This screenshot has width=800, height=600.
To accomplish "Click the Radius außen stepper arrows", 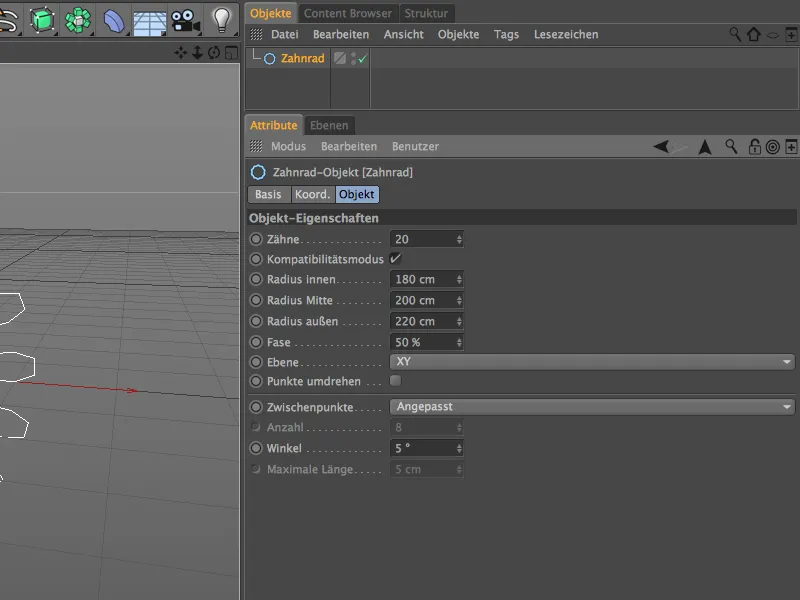I will click(x=459, y=321).
